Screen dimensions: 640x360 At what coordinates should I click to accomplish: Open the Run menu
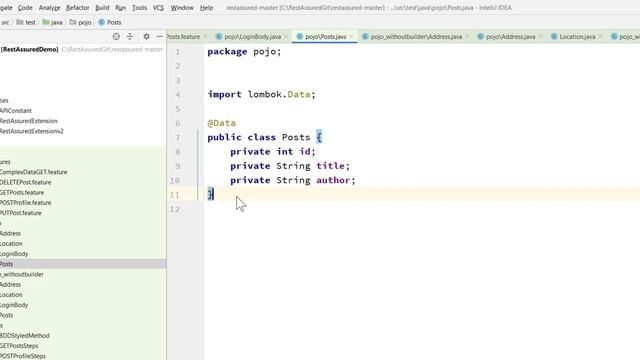tap(120, 7)
